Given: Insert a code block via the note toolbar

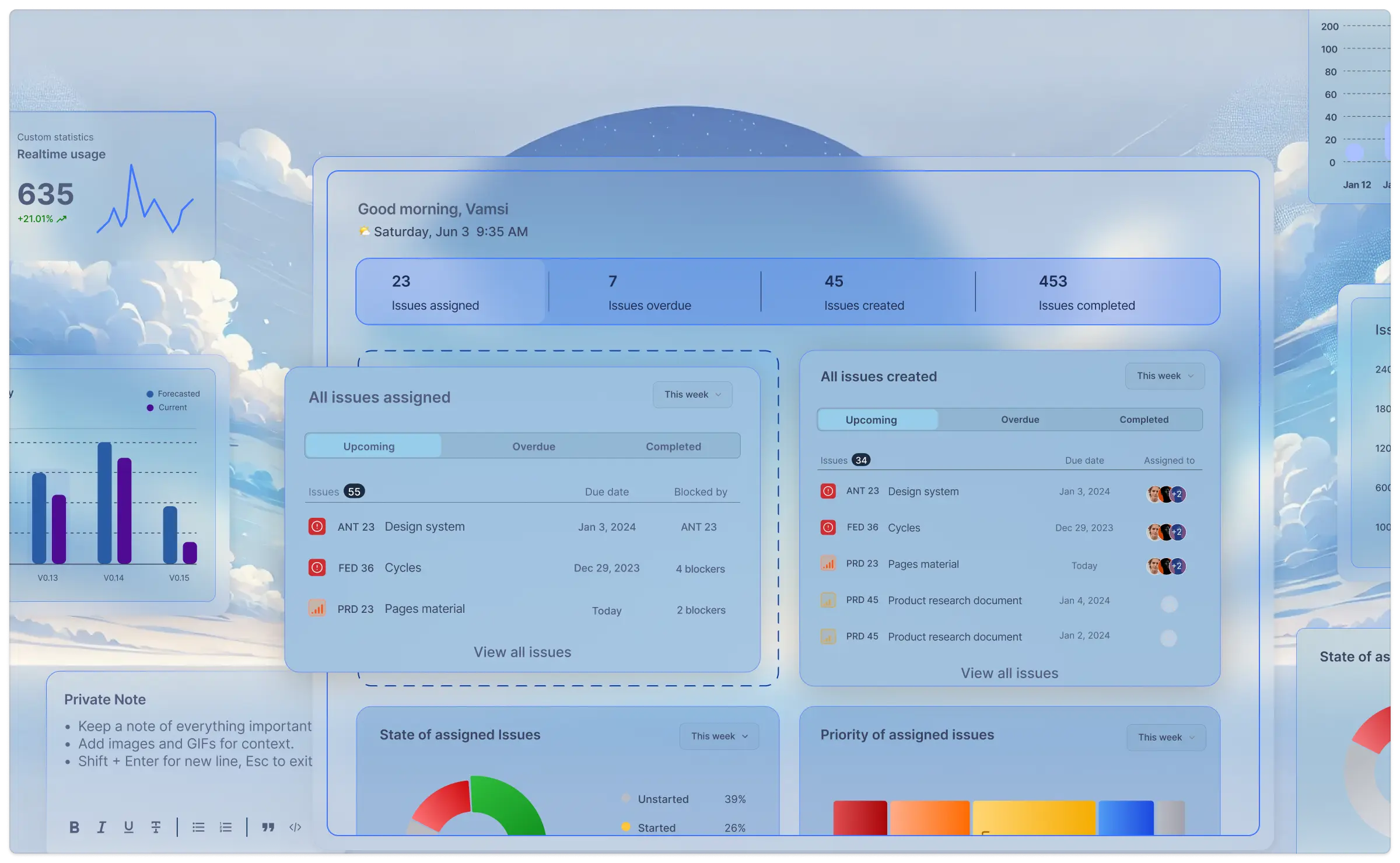Looking at the screenshot, I should [295, 827].
